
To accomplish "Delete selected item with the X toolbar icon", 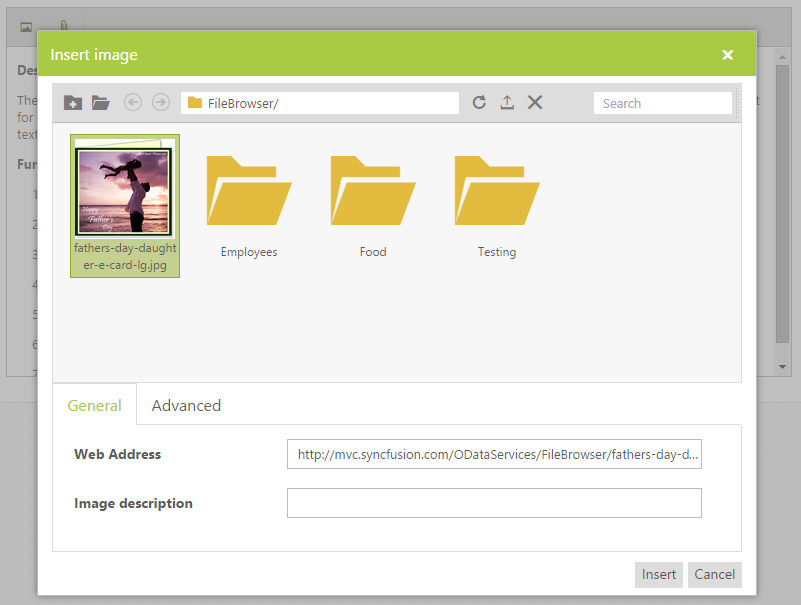I will point(535,102).
